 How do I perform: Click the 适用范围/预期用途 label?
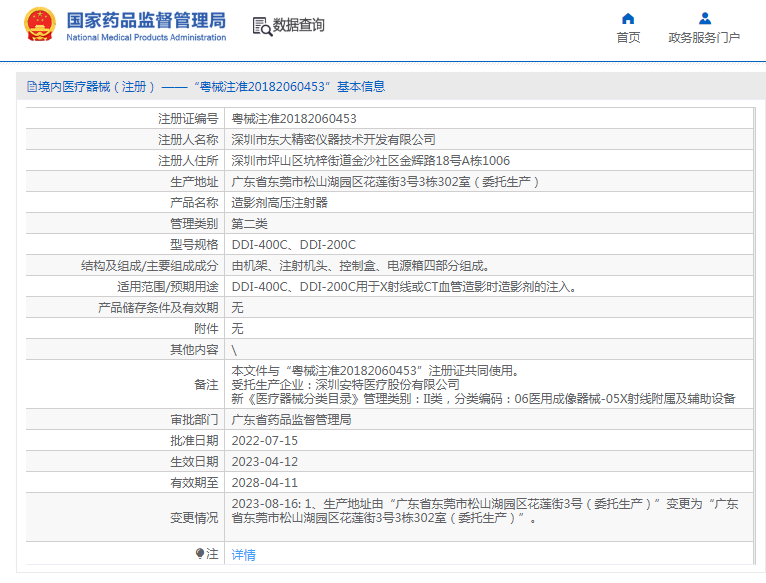pyautogui.click(x=168, y=287)
